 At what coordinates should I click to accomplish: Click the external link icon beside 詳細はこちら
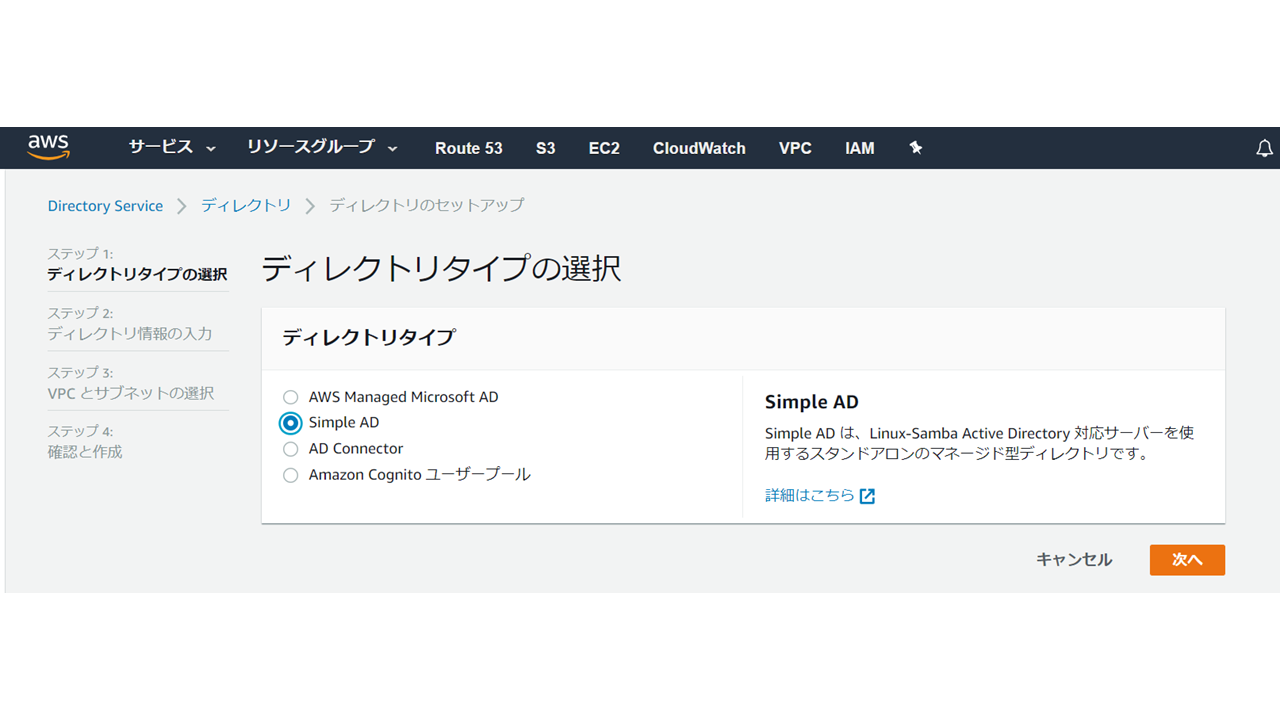[867, 496]
